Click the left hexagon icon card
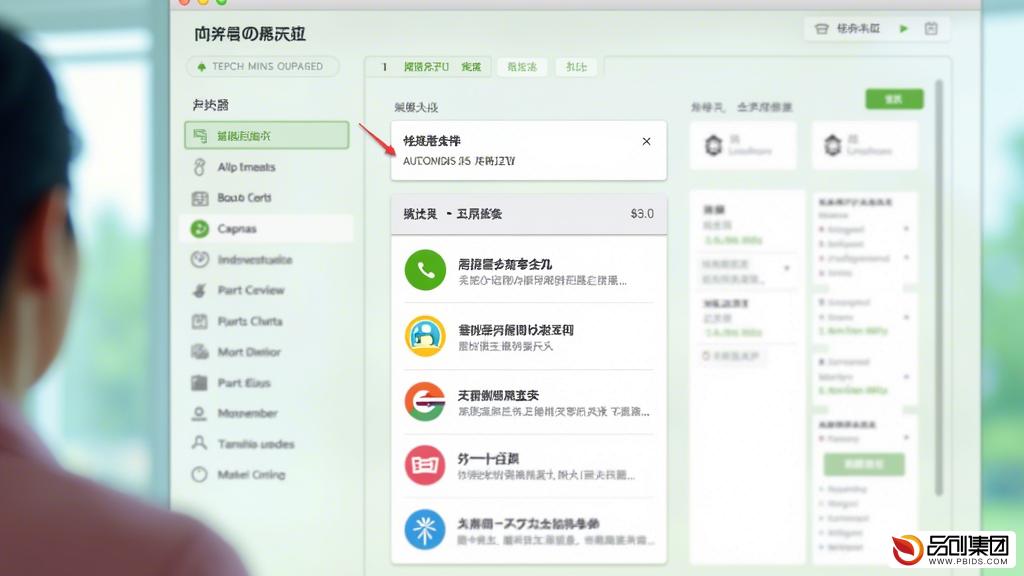Viewport: 1024px width, 576px height. [743, 145]
